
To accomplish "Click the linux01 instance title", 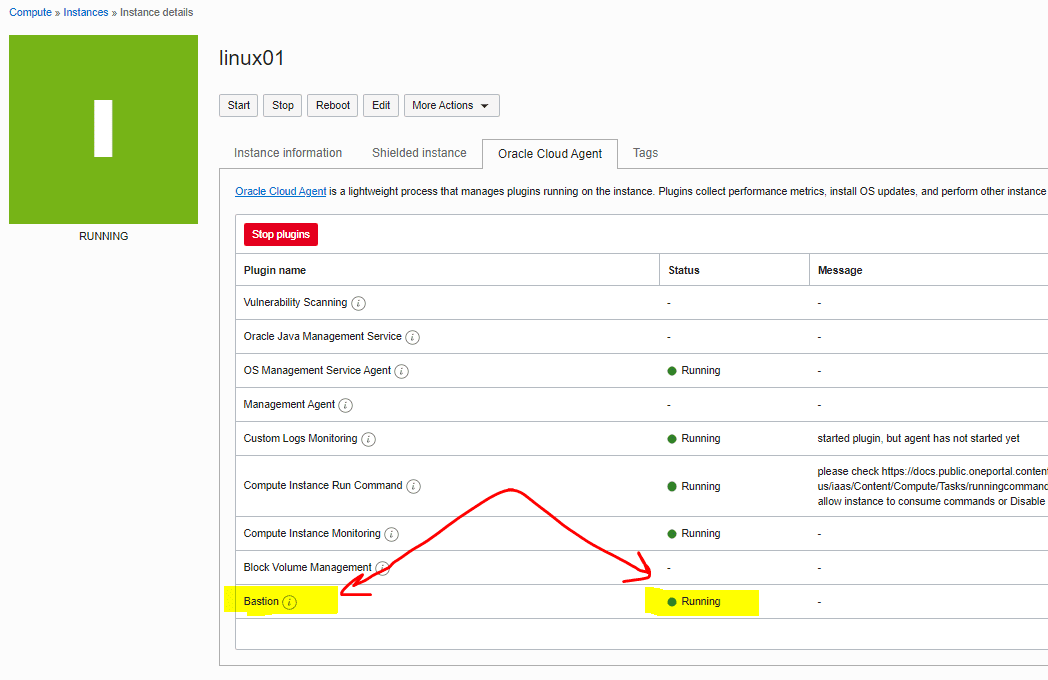I will tap(252, 58).
